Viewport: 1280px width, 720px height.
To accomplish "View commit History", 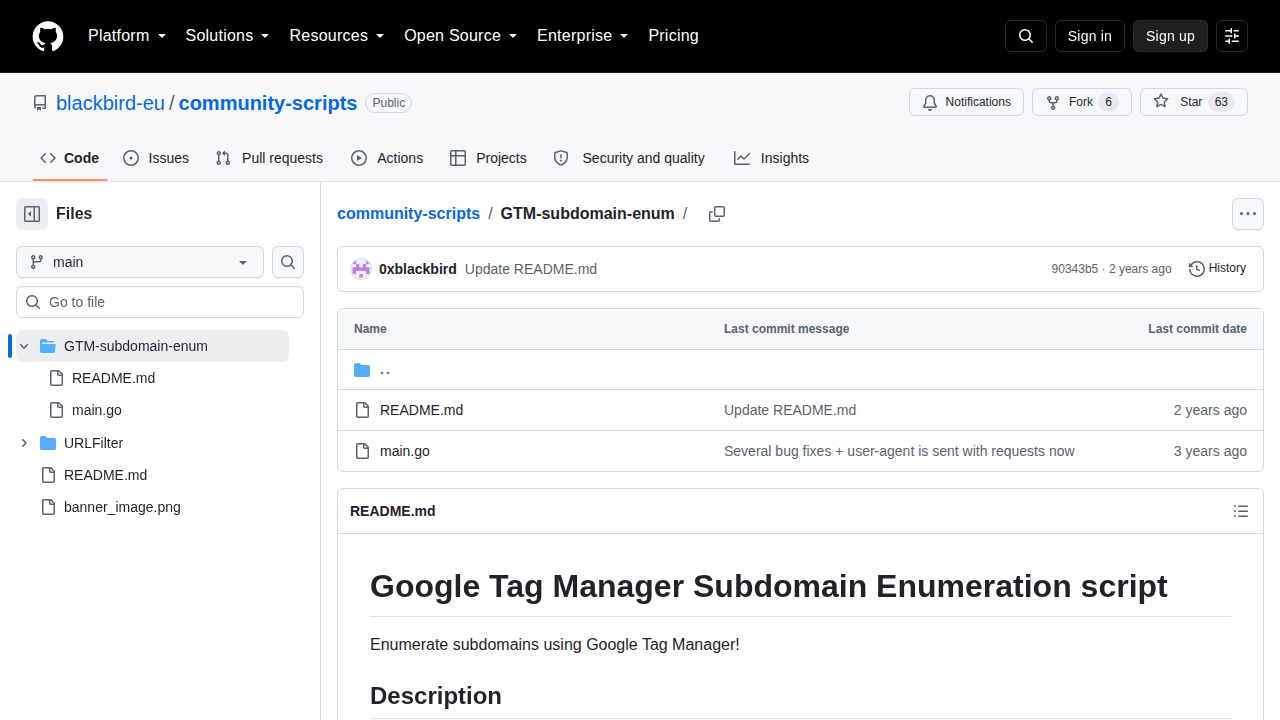I will click(x=1218, y=269).
